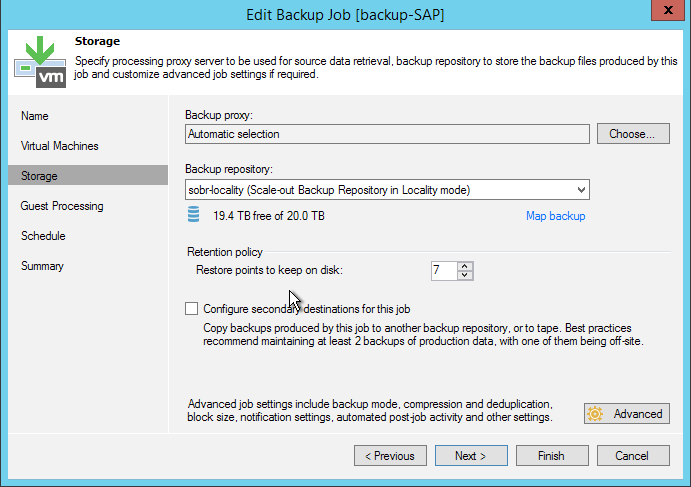This screenshot has height=487, width=691.
Task: Click the Next > button
Action: (470, 456)
